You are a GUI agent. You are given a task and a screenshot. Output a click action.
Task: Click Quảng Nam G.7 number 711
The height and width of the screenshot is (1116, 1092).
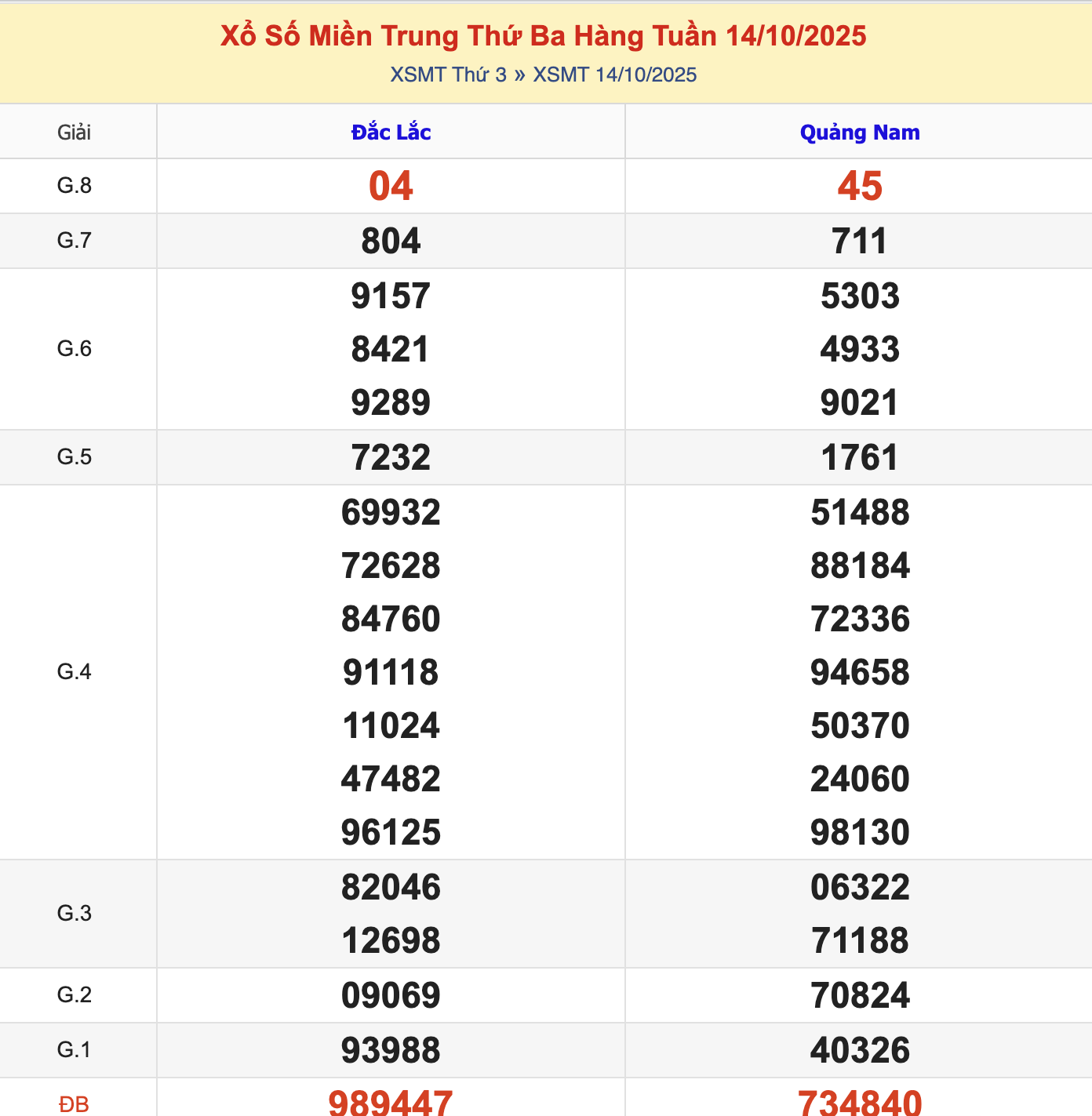(859, 242)
